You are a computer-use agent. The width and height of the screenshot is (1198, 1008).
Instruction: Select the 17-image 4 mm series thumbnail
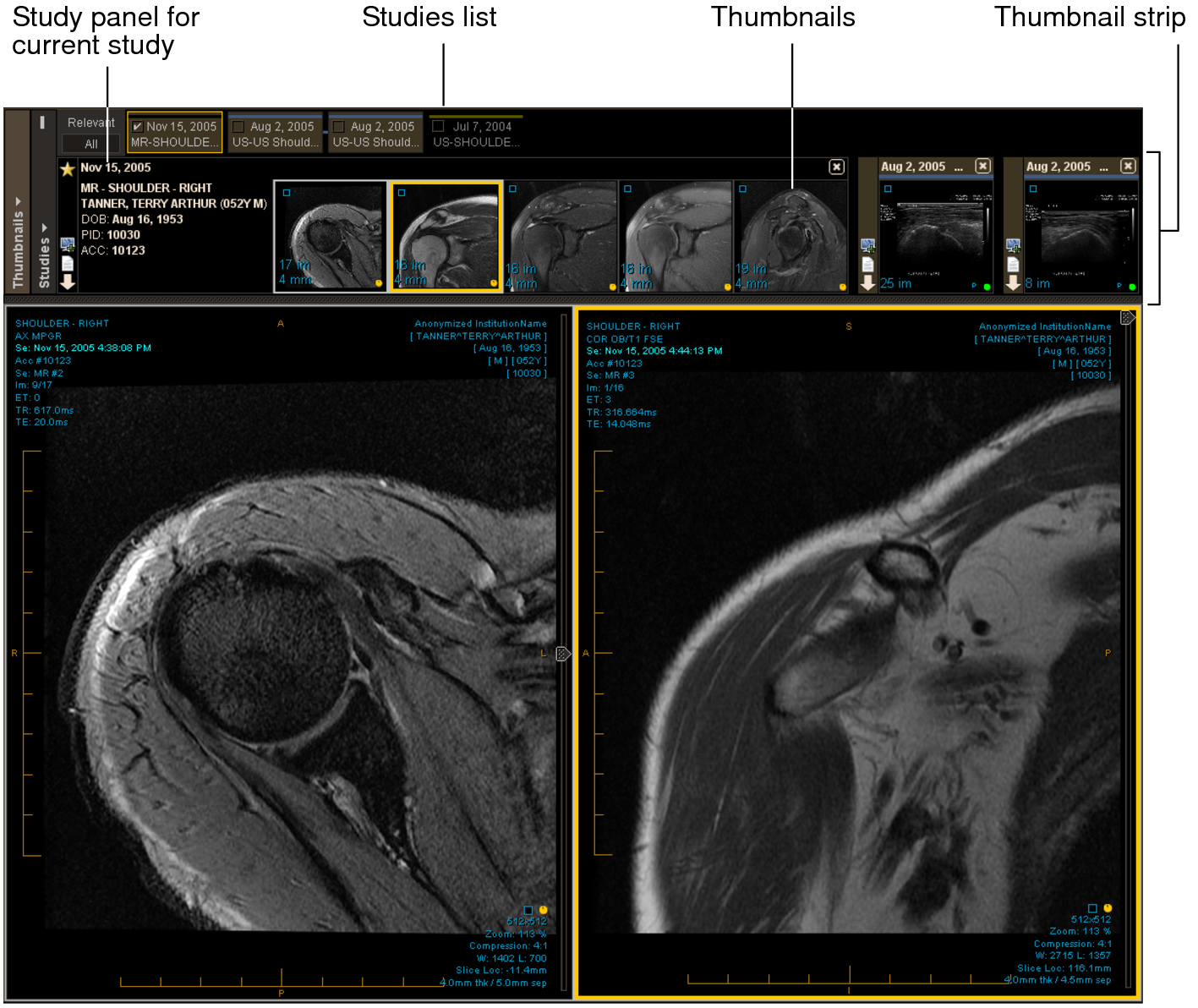coord(331,237)
